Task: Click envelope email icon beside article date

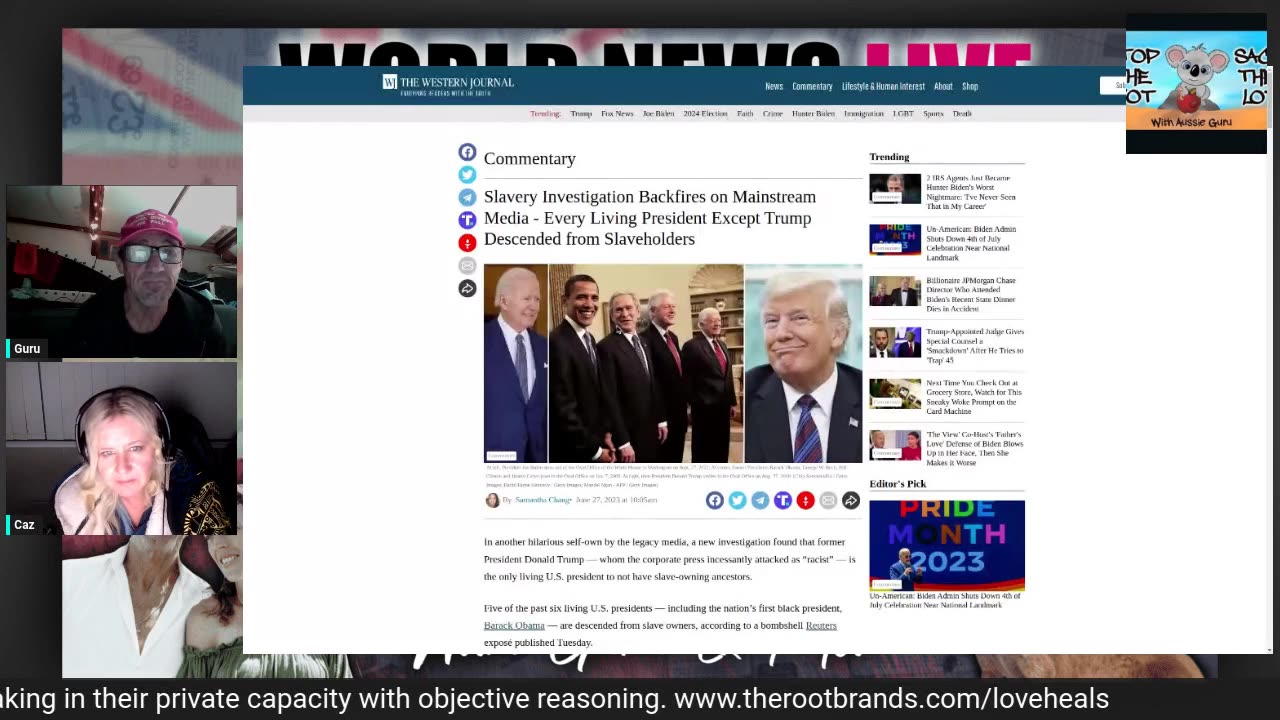Action: [x=828, y=500]
